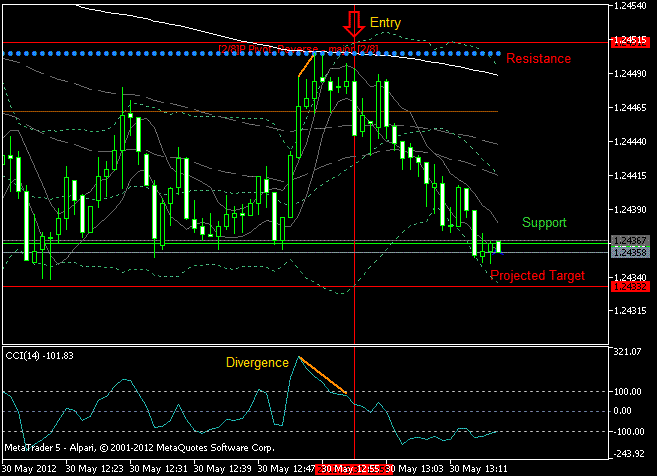Click the '30 May 12:23' time label
Screen dimensions: 657x476
95,468
